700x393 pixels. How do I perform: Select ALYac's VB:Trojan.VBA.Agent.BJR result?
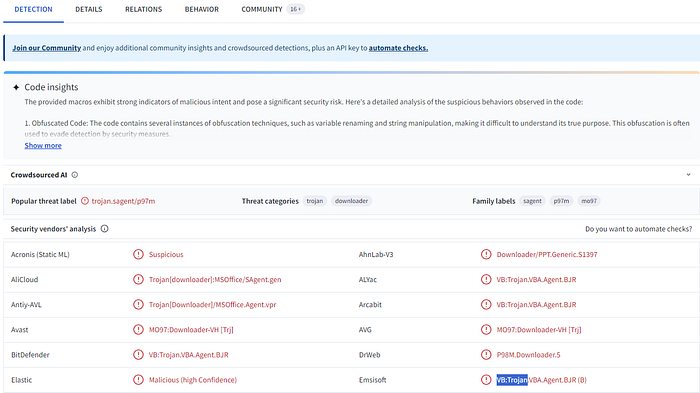[x=536, y=280]
